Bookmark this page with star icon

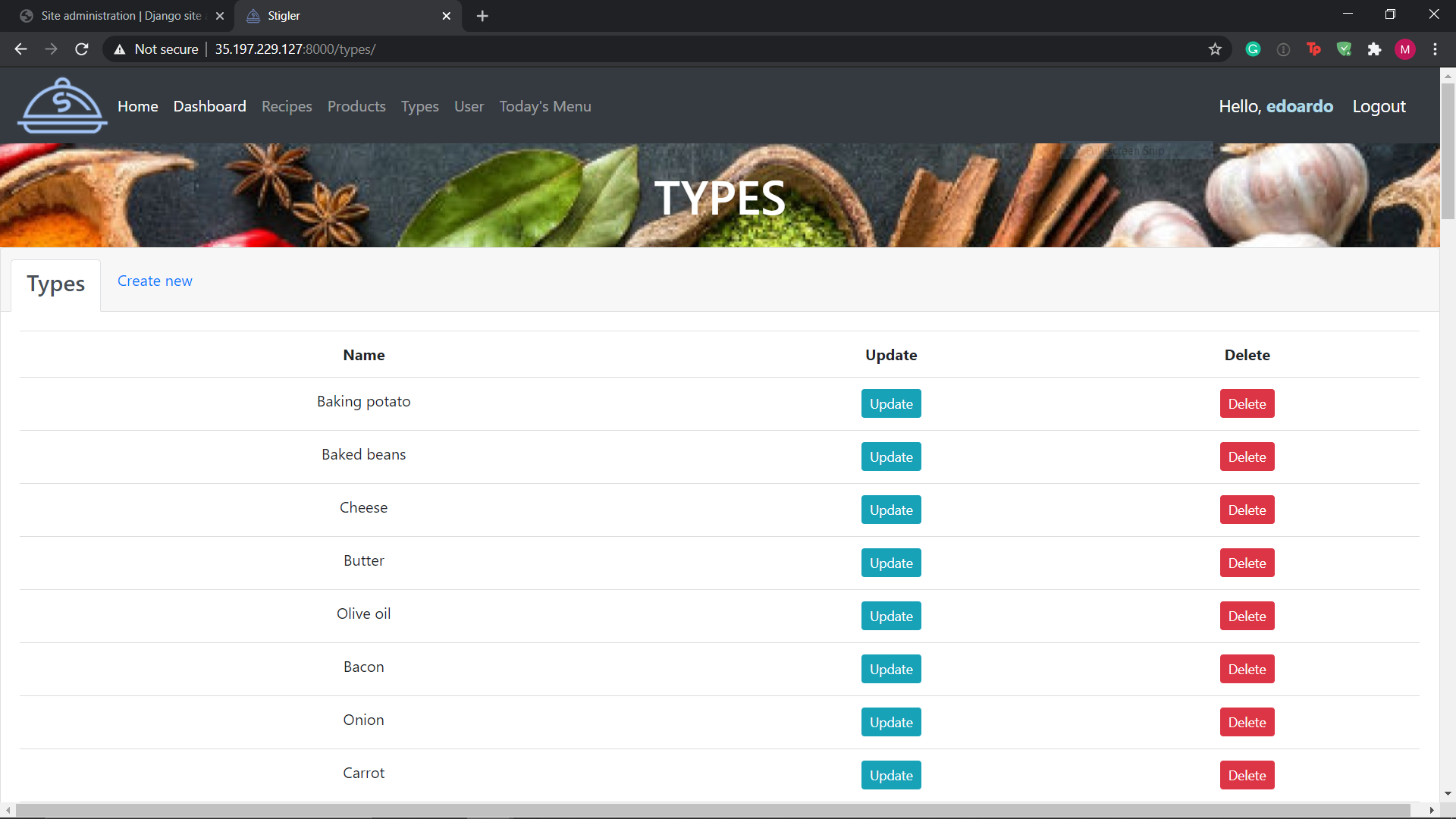click(1215, 49)
